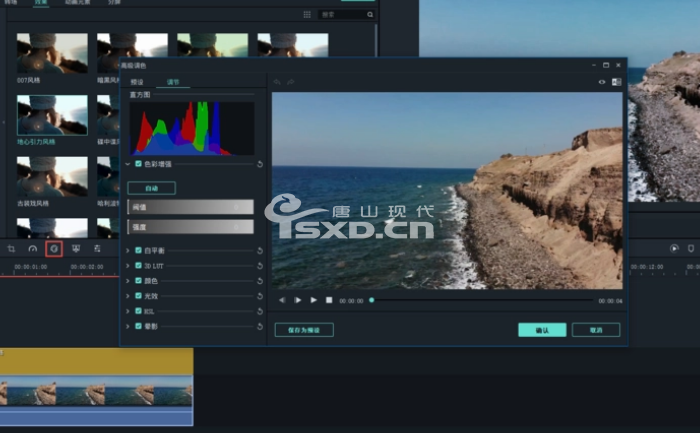Reset the 光效 section
700x433 pixels.
[260, 296]
